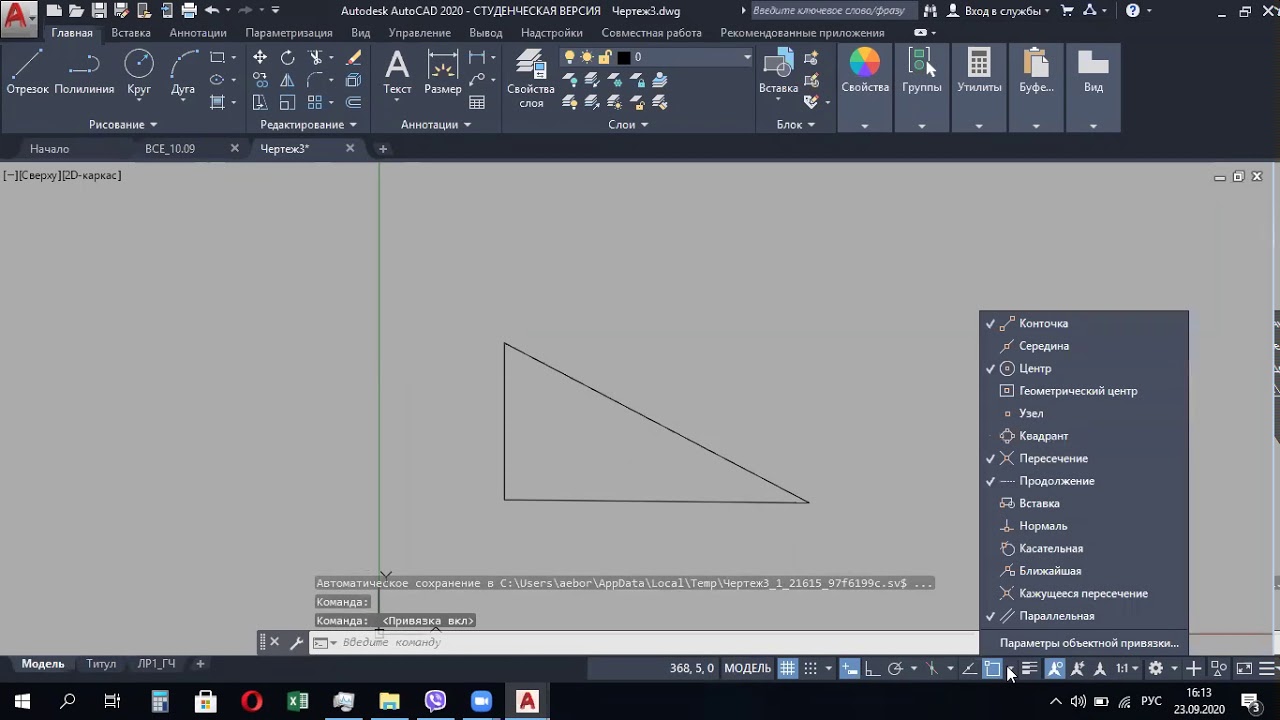
Task: Toggle ortho mode in status bar
Action: [x=872, y=668]
